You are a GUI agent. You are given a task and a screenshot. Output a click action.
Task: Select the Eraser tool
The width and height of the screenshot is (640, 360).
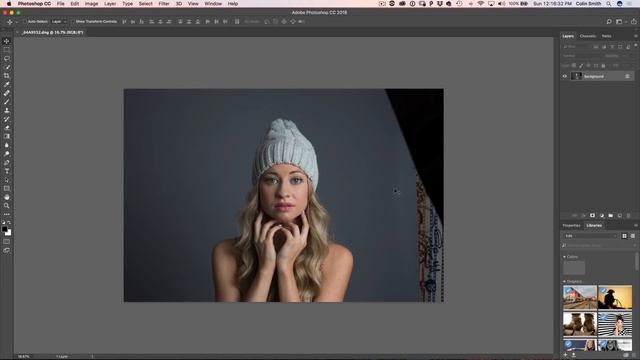click(7, 128)
